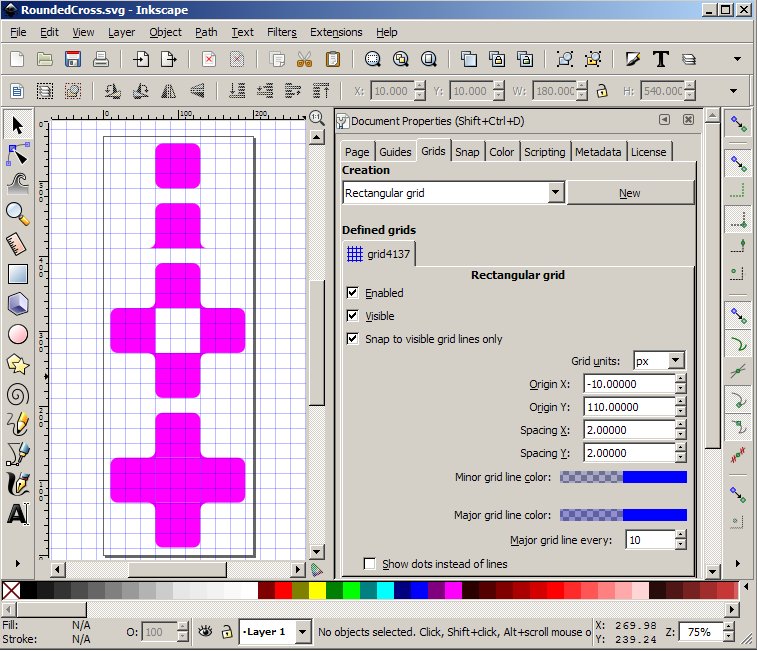The image size is (757, 651).
Task: Click the Minor grid line color swatch
Action: [x=623, y=477]
